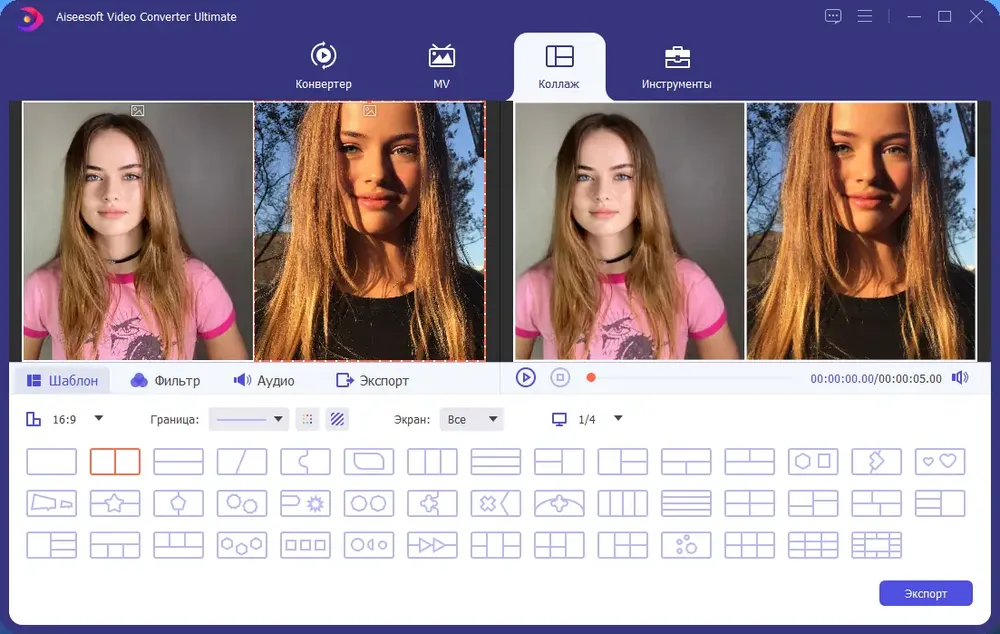The image size is (1000, 634).
Task: Select the single-screen template
Action: click(52, 461)
